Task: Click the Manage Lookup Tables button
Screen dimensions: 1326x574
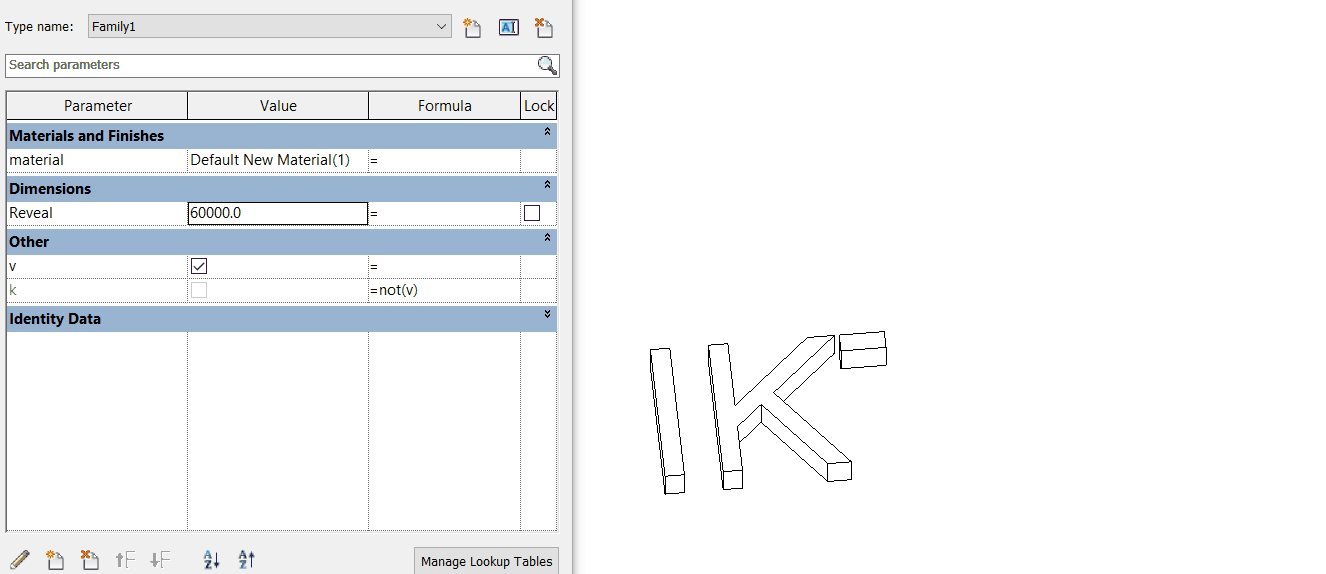Action: tap(486, 561)
